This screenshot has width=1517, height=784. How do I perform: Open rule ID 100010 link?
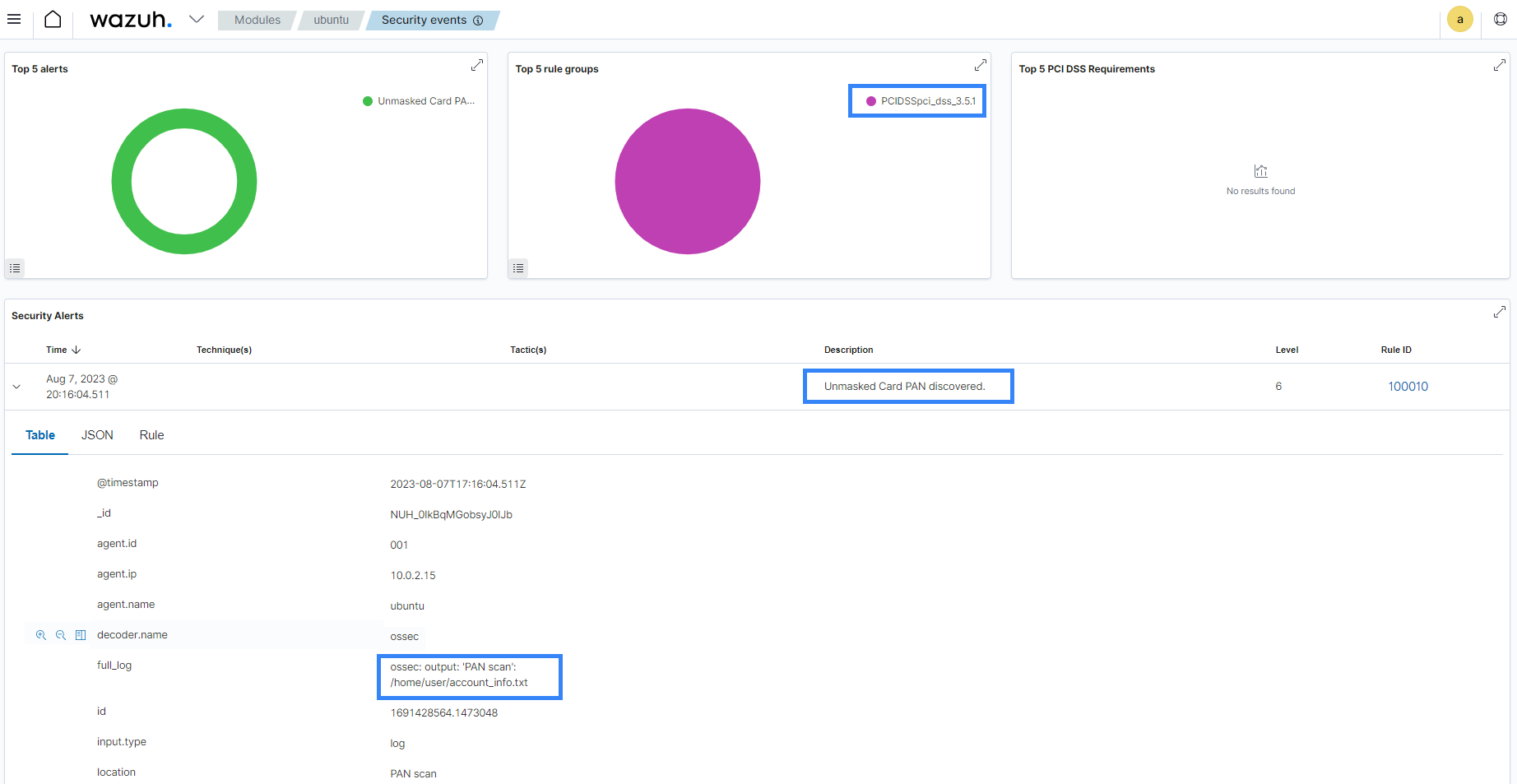[x=1408, y=387]
